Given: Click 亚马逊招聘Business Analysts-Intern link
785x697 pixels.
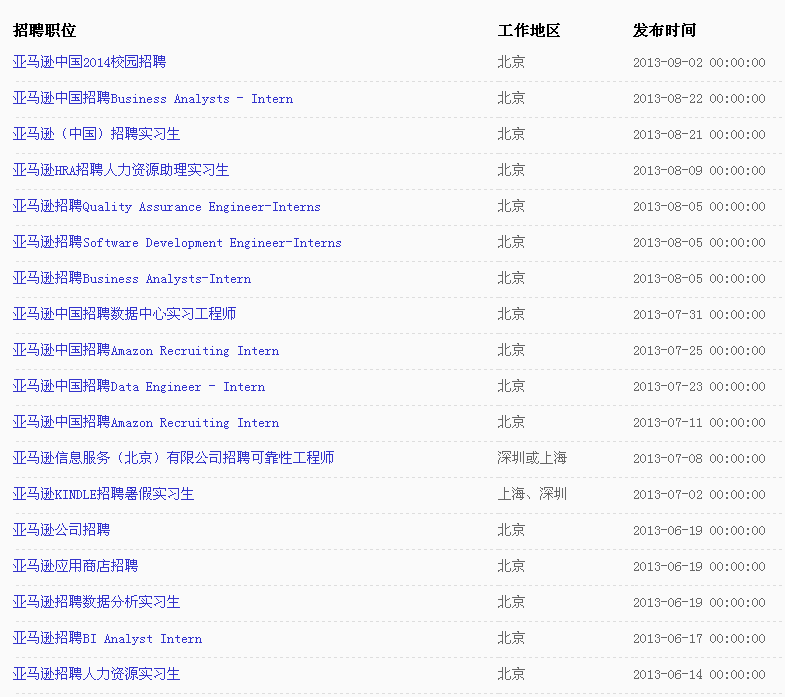Looking at the screenshot, I should point(132,278).
